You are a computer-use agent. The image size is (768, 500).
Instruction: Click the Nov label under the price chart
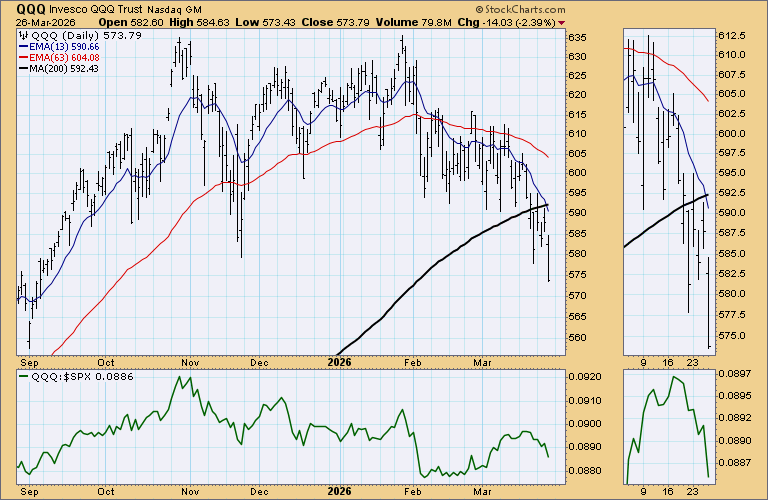(x=190, y=362)
